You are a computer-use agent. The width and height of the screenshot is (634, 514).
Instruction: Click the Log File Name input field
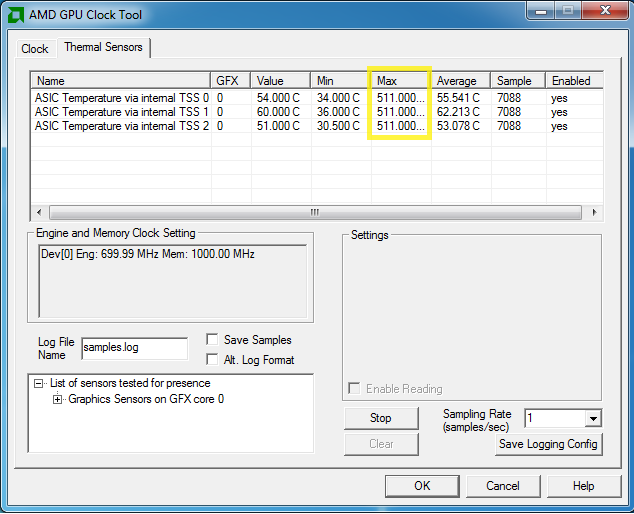point(135,348)
